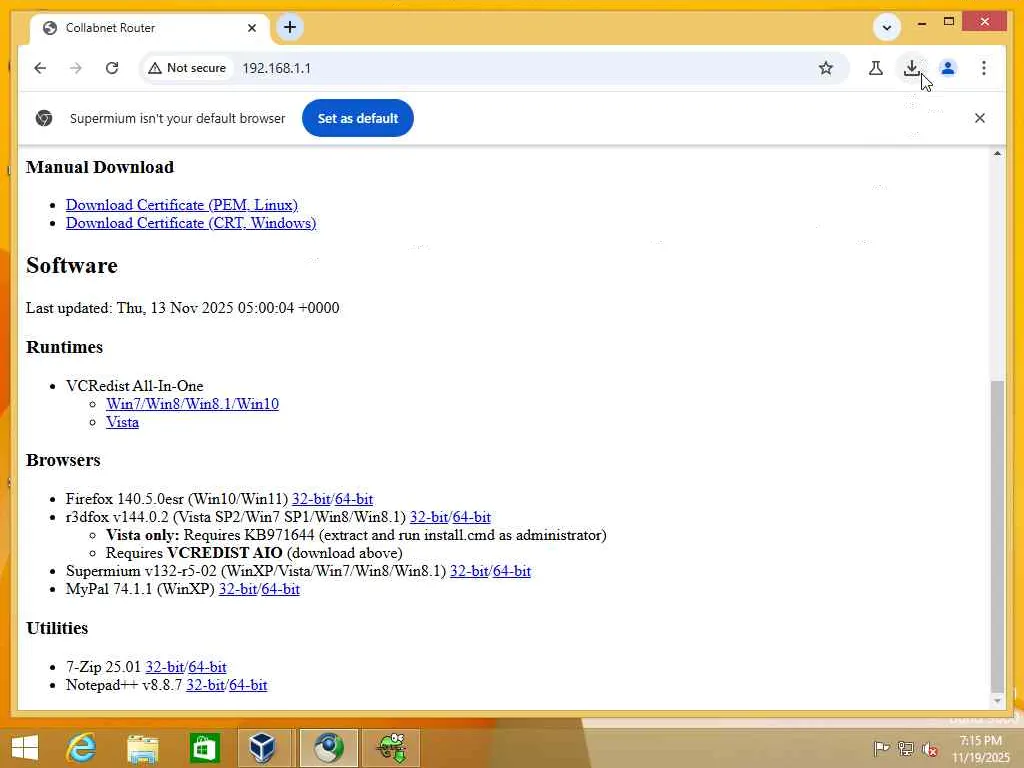Image resolution: width=1024 pixels, height=768 pixels.
Task: Open the Win7/Win8/Win8.1/Win10 VCRedist link
Action: 192,404
